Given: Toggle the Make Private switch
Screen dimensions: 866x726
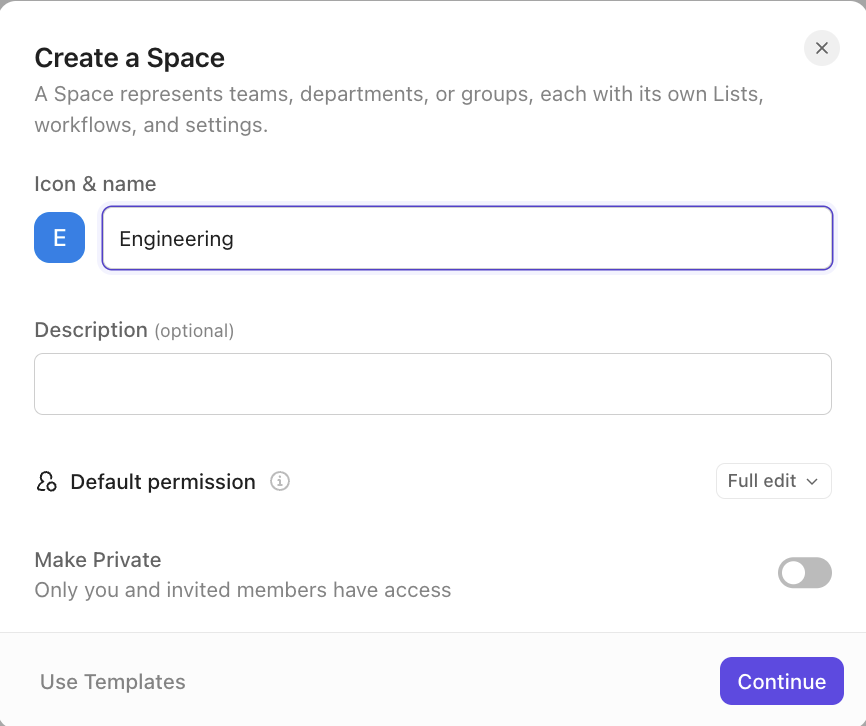Looking at the screenshot, I should click(x=805, y=573).
